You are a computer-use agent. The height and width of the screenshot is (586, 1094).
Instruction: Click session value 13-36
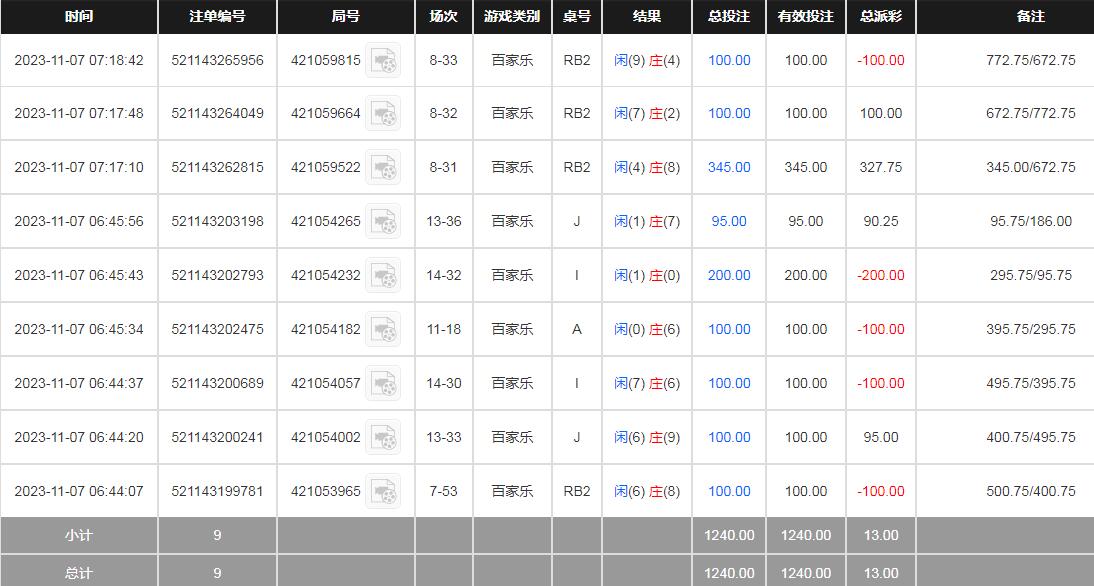[x=444, y=221]
